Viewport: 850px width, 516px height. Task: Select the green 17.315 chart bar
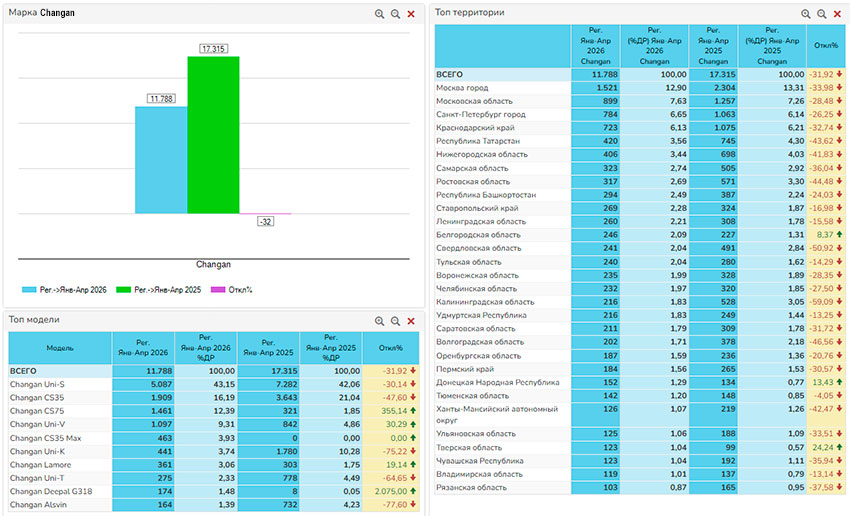213,135
